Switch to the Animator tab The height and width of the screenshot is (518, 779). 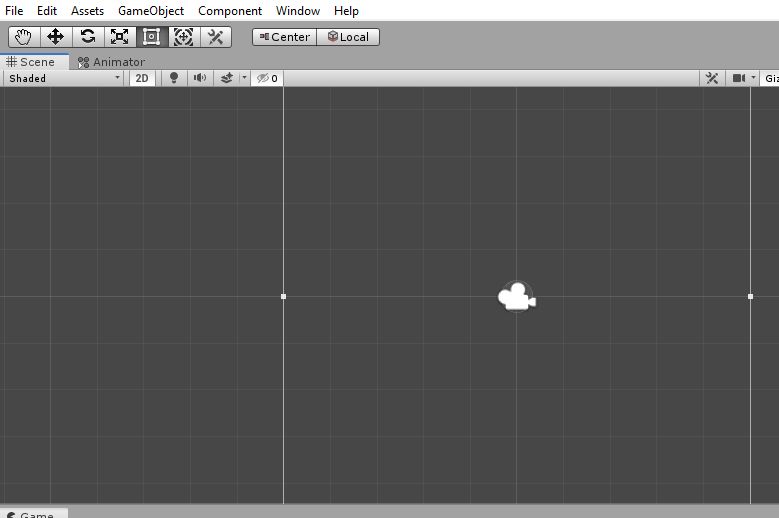(112, 62)
